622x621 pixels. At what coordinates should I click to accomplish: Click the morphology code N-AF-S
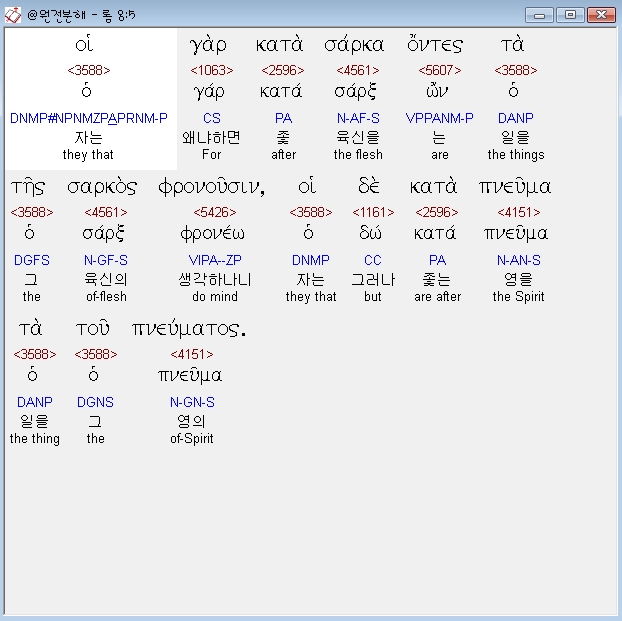click(358, 118)
